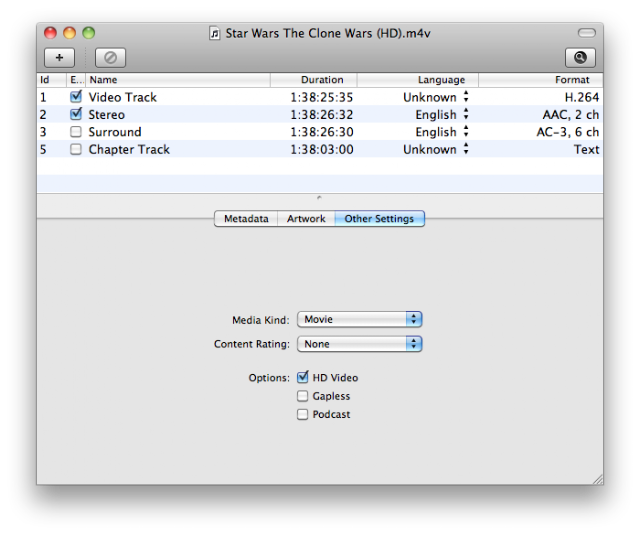Select the Other Settings tab

tap(379, 219)
